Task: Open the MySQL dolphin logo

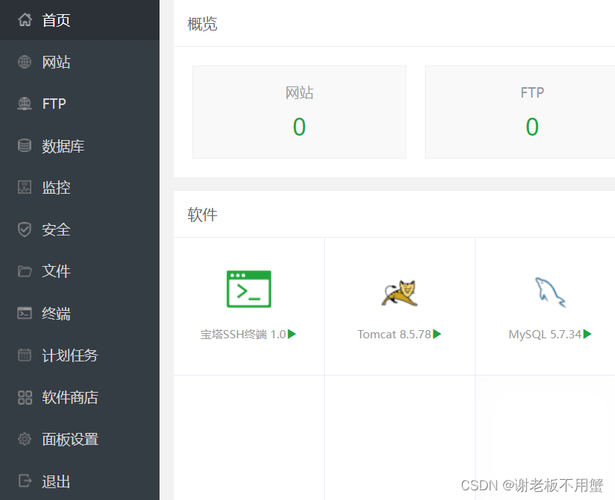Action: [x=550, y=291]
